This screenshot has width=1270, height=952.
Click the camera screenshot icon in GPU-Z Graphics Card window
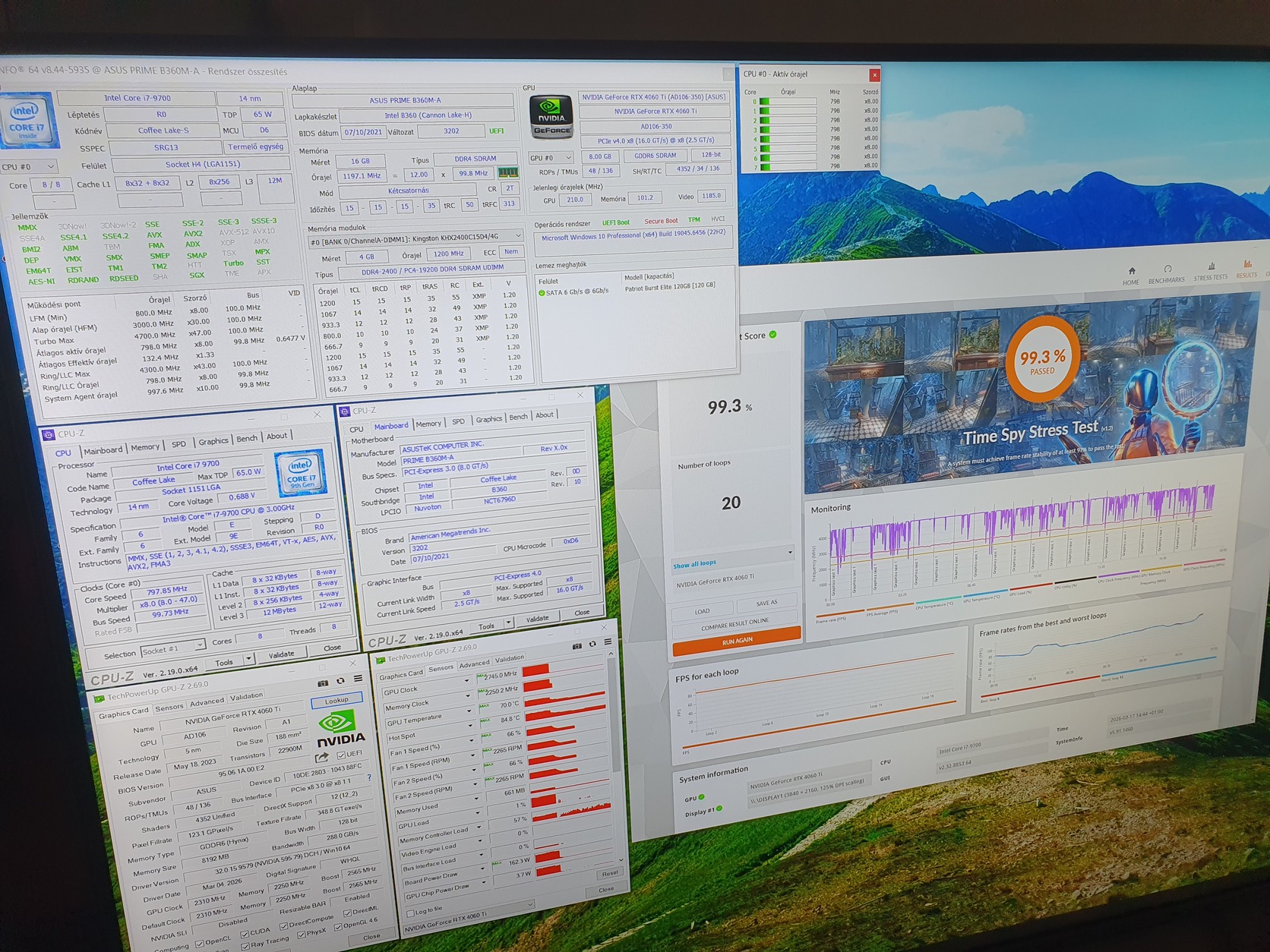coord(322,683)
